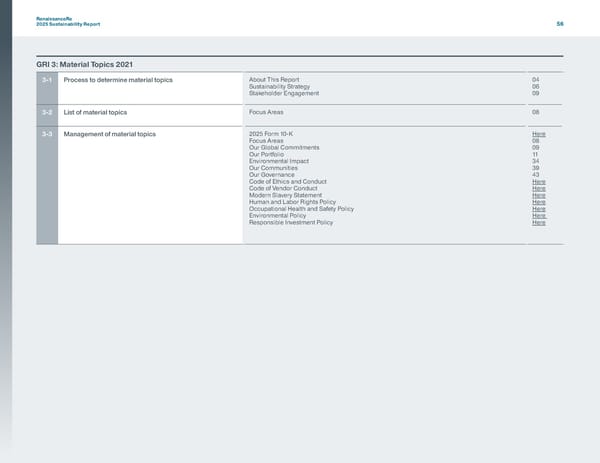600x463 pixels.
Task: Click Process to determine material topics
Action: click(118, 80)
